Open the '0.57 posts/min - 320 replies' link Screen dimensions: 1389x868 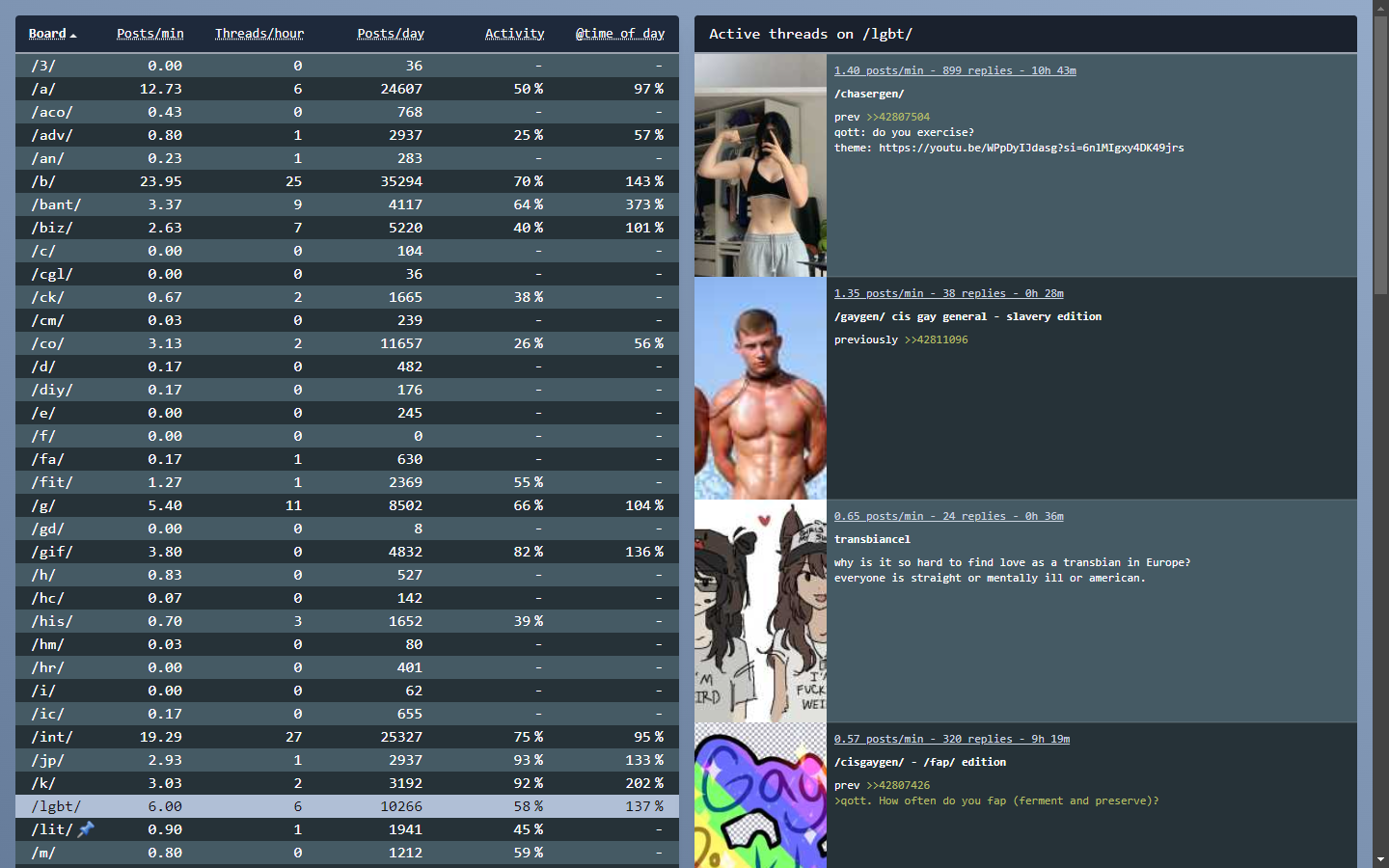(x=952, y=739)
